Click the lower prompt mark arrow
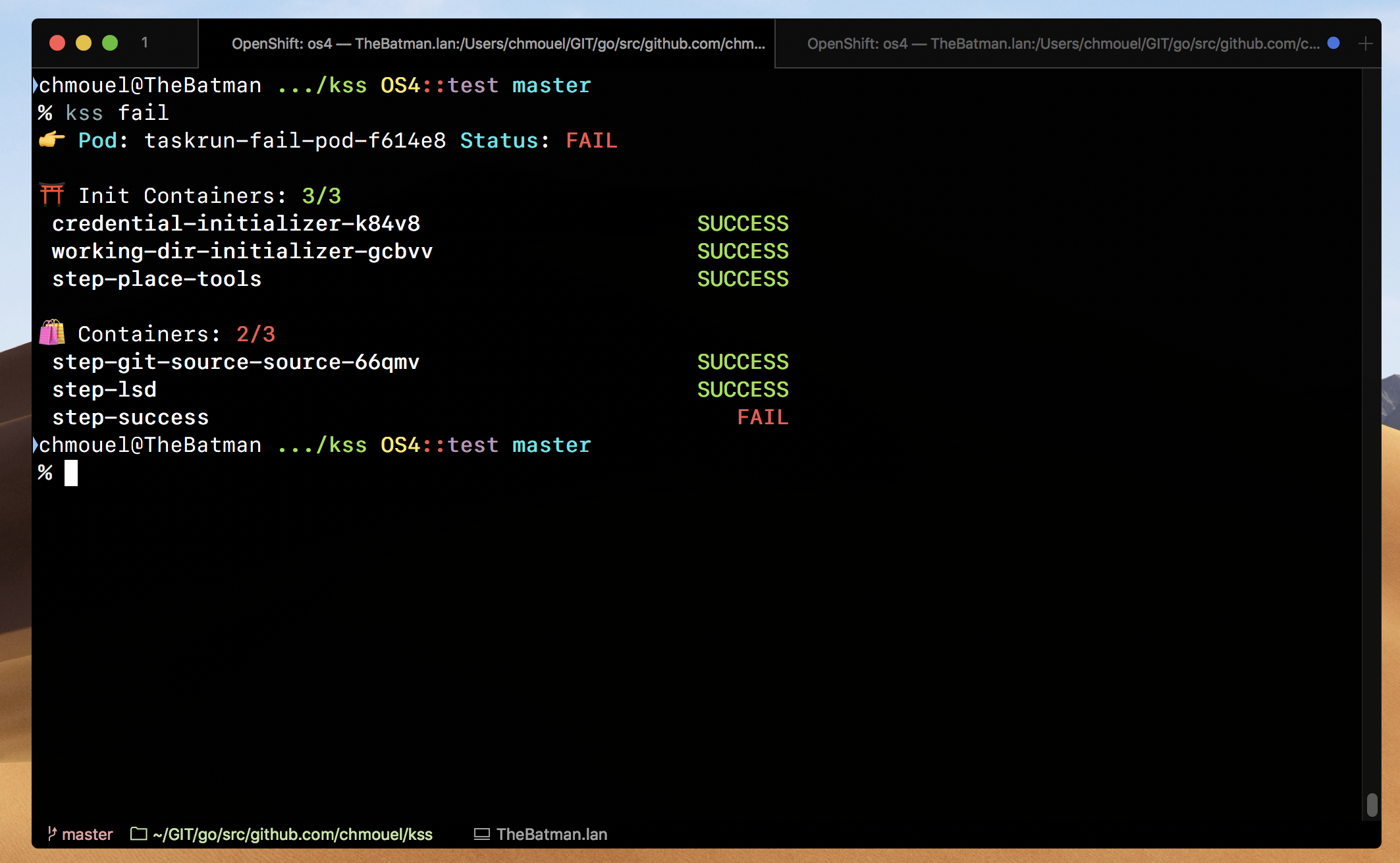This screenshot has height=863, width=1400. pyautogui.click(x=35, y=445)
